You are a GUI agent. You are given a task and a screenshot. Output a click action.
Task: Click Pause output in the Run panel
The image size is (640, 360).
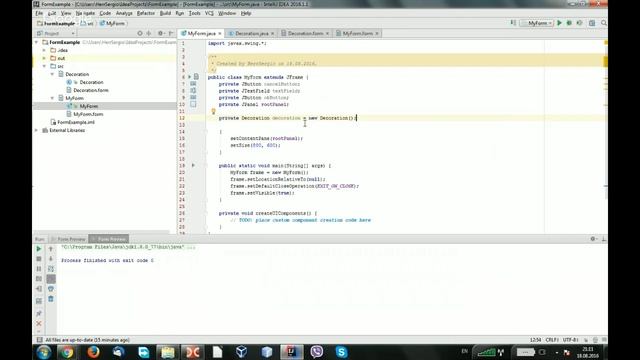point(39,269)
